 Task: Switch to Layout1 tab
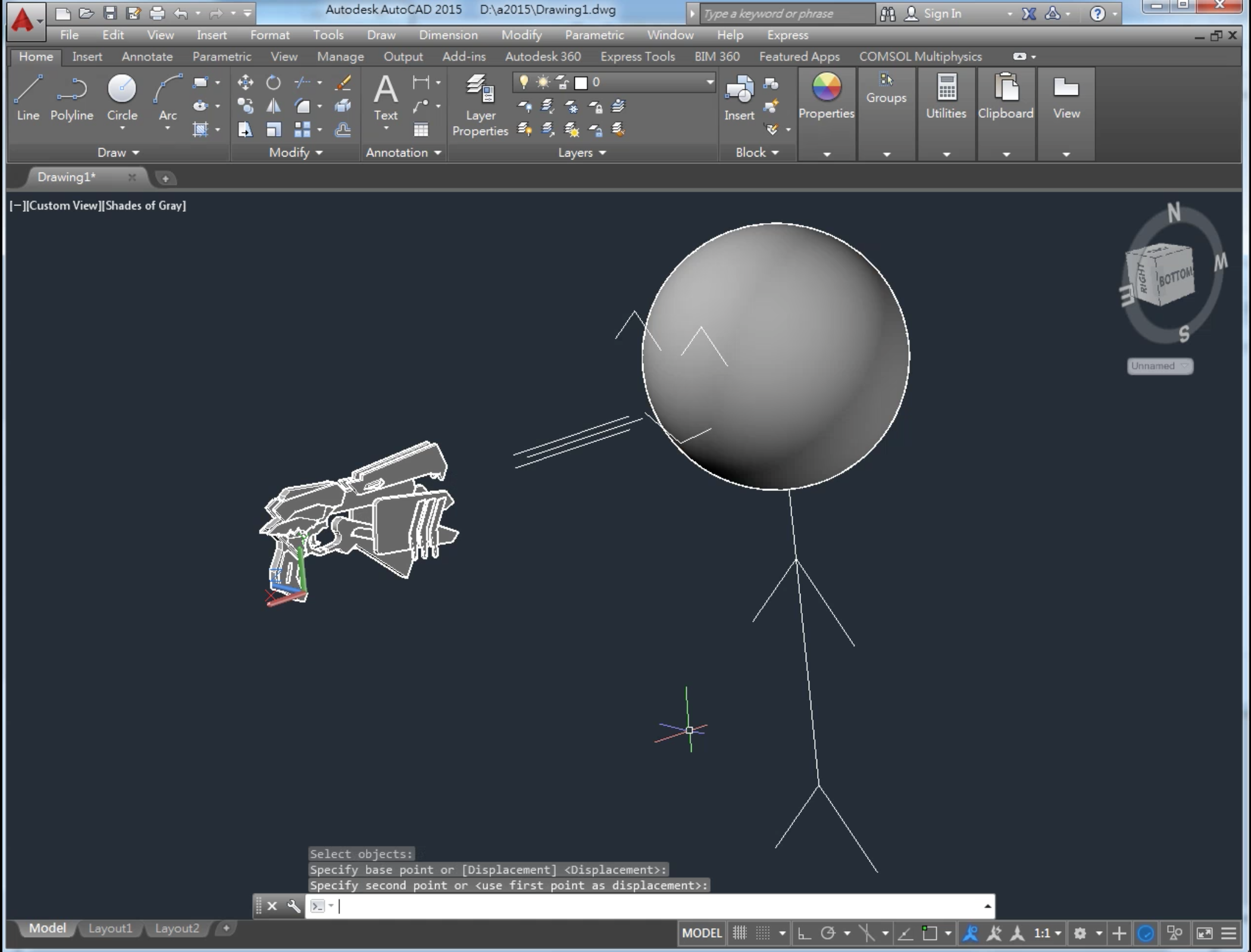pyautogui.click(x=110, y=928)
